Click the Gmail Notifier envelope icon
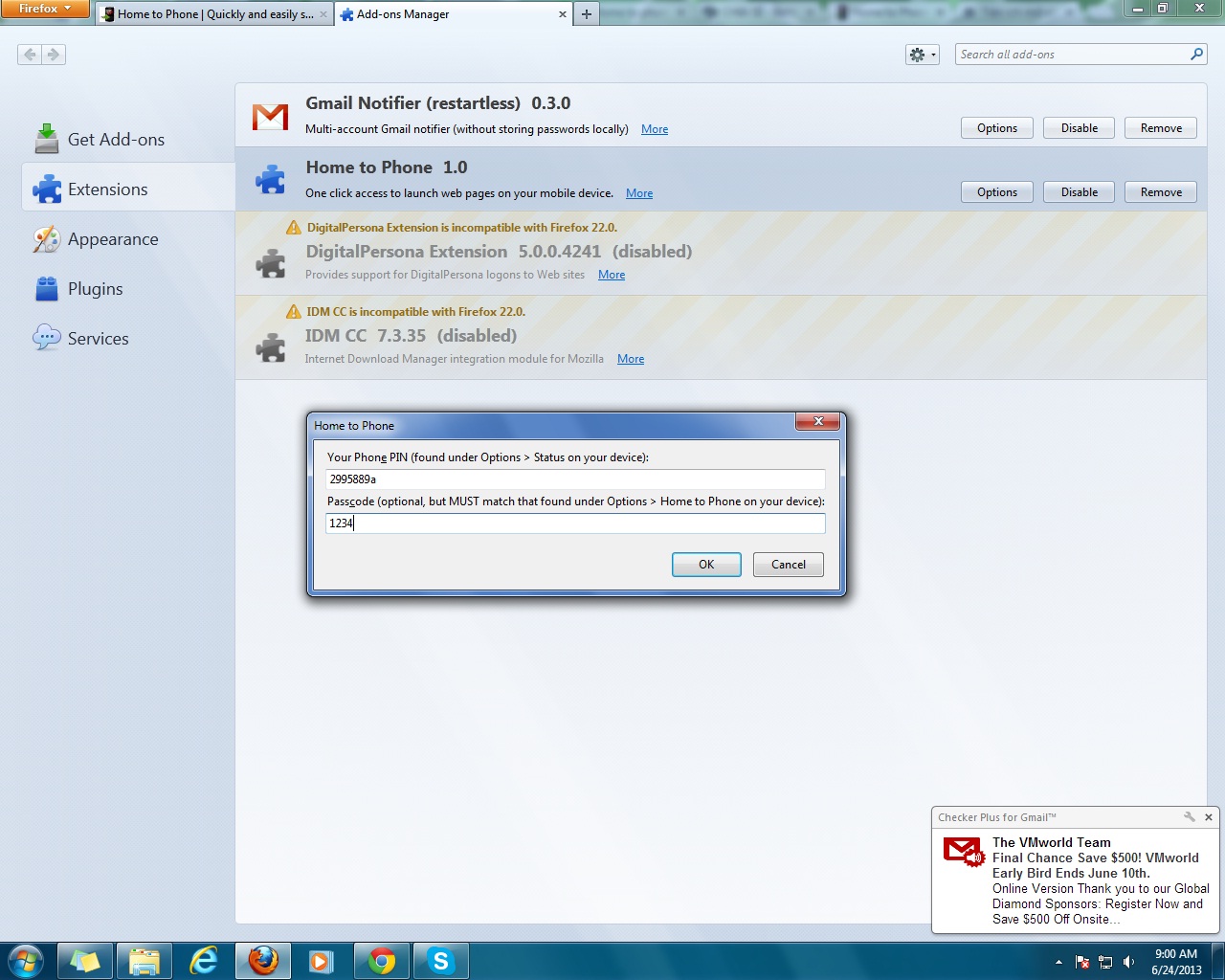 pos(270,117)
